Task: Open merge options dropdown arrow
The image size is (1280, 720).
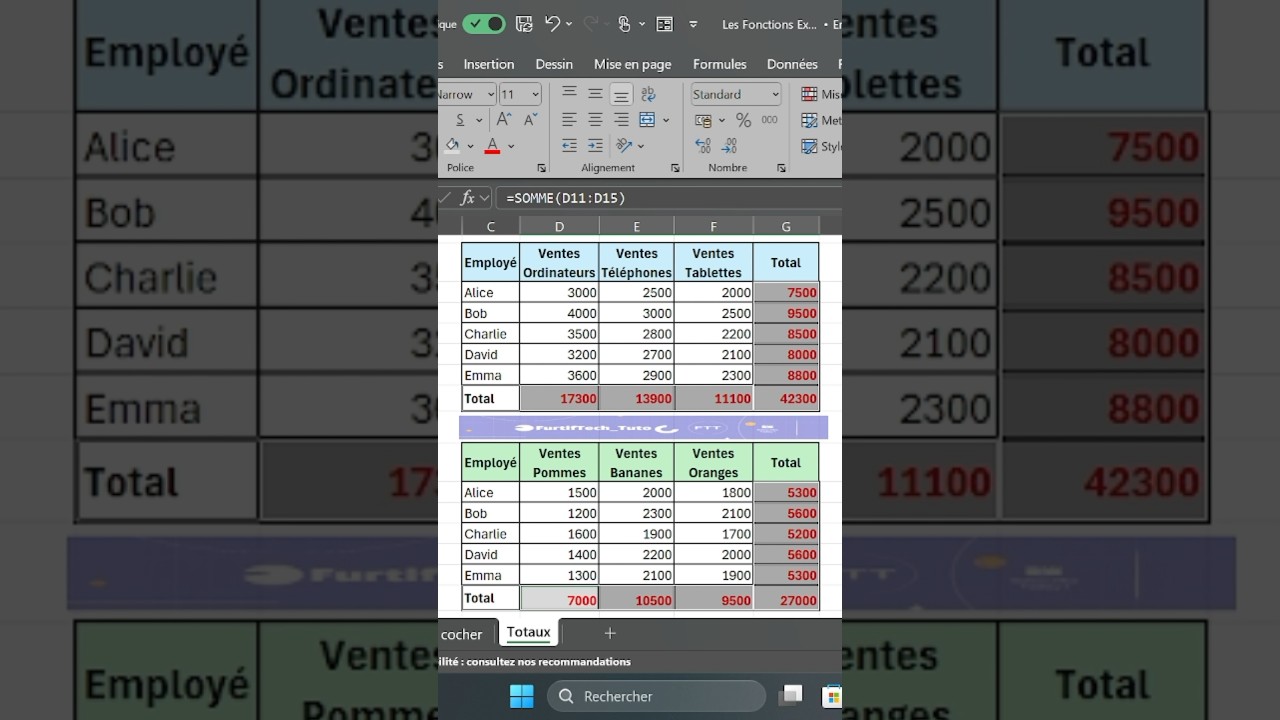Action: (666, 120)
